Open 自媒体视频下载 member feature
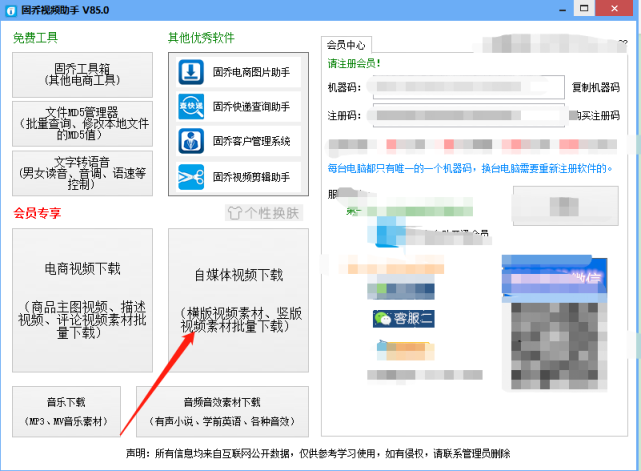The width and height of the screenshot is (641, 471). pyautogui.click(x=238, y=300)
